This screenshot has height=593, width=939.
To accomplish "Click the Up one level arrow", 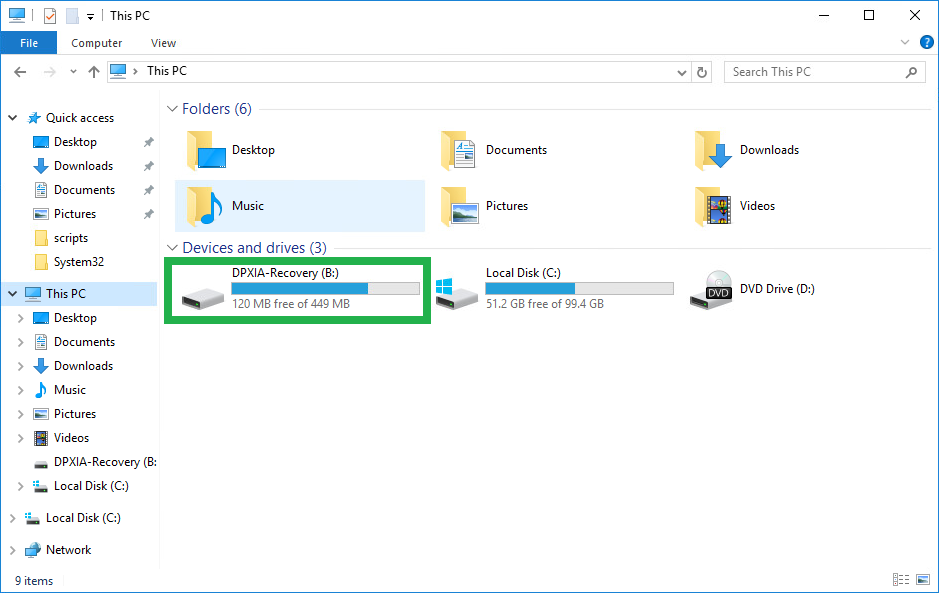I will [94, 72].
